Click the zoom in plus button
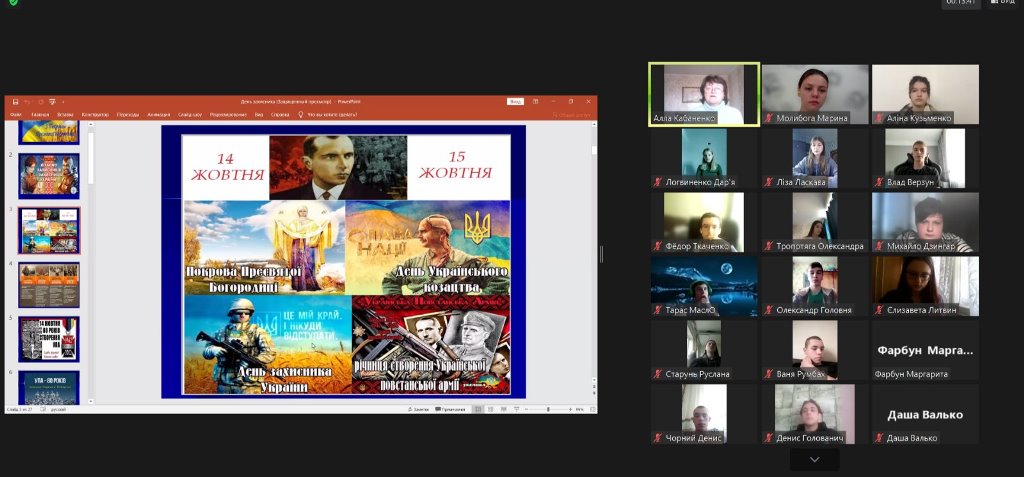This screenshot has height=477, width=1024. 569,409
